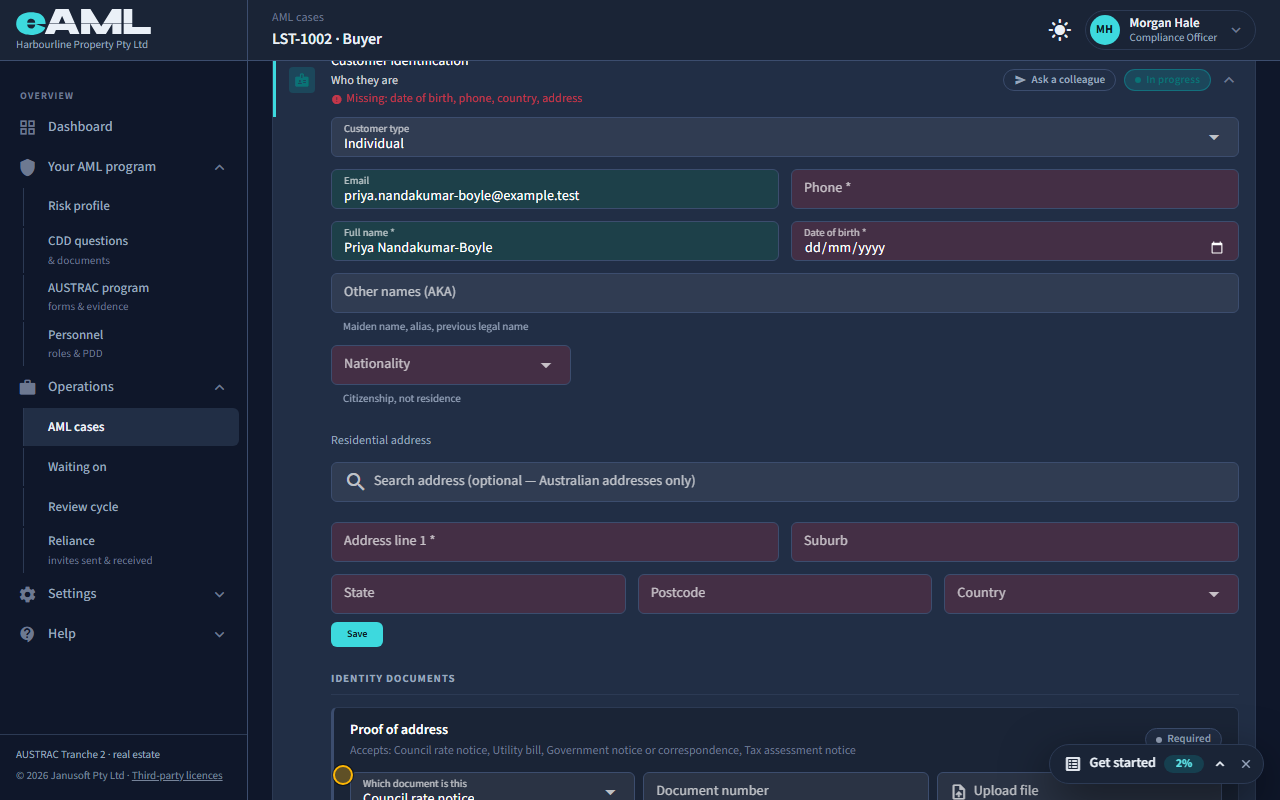The height and width of the screenshot is (800, 1280).
Task: Click the orange circle marker beside Proof of address
Action: coord(343,775)
